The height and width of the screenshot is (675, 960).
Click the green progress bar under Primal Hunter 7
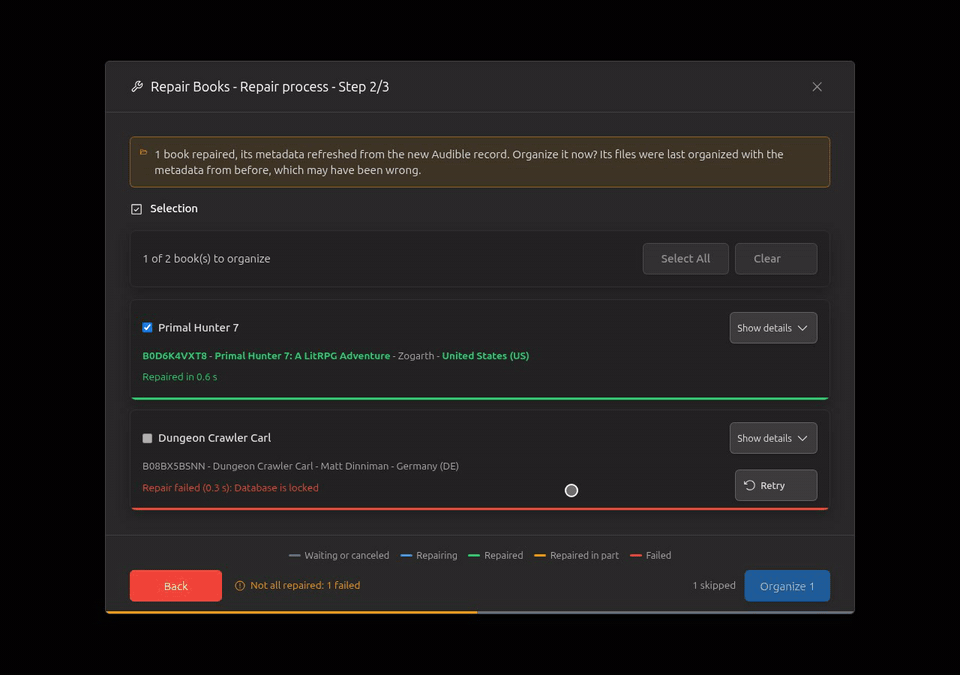pyautogui.click(x=480, y=398)
